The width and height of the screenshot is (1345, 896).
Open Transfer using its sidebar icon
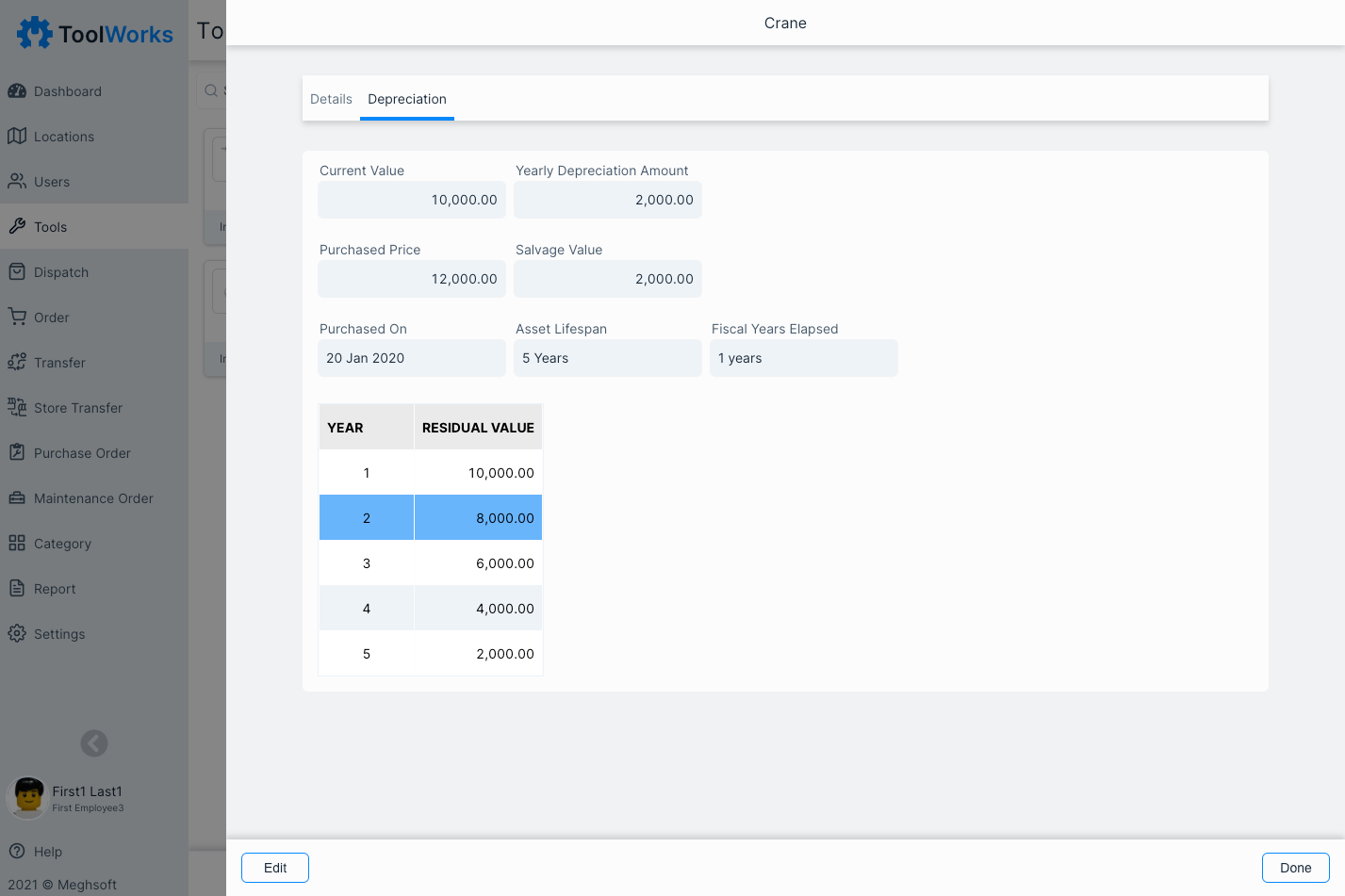(x=17, y=363)
